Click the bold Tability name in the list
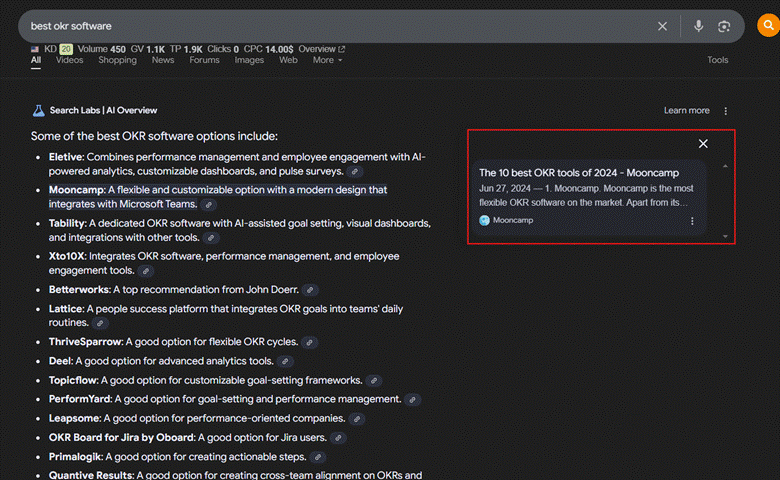 68,223
